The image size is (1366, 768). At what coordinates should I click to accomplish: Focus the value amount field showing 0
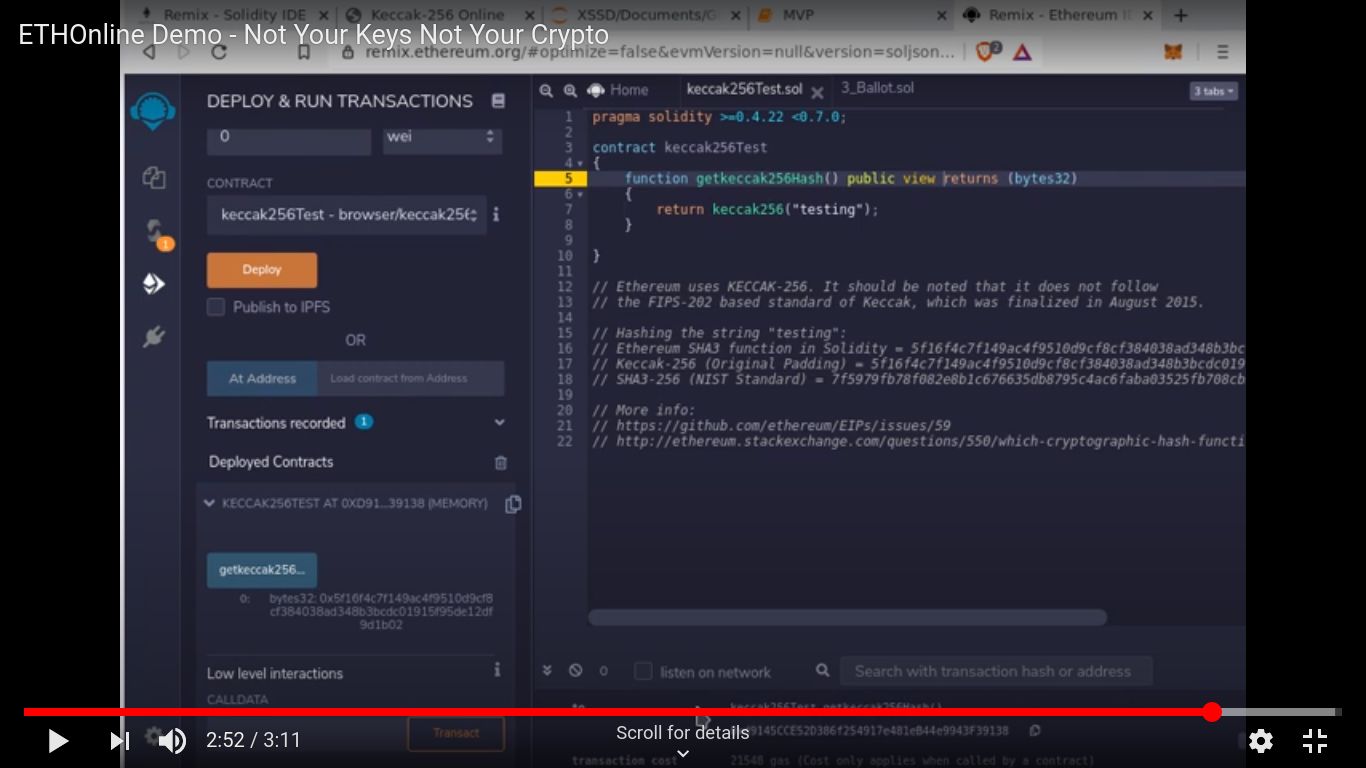(289, 138)
